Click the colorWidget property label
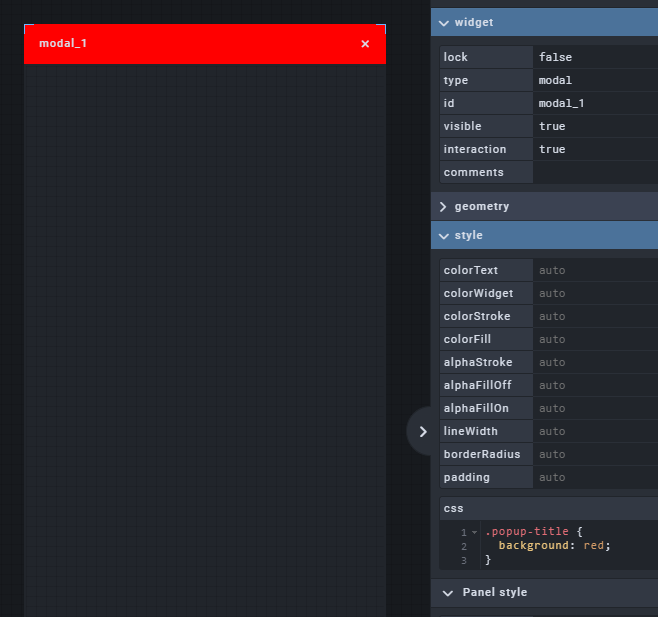Image resolution: width=658 pixels, height=617 pixels. point(486,293)
